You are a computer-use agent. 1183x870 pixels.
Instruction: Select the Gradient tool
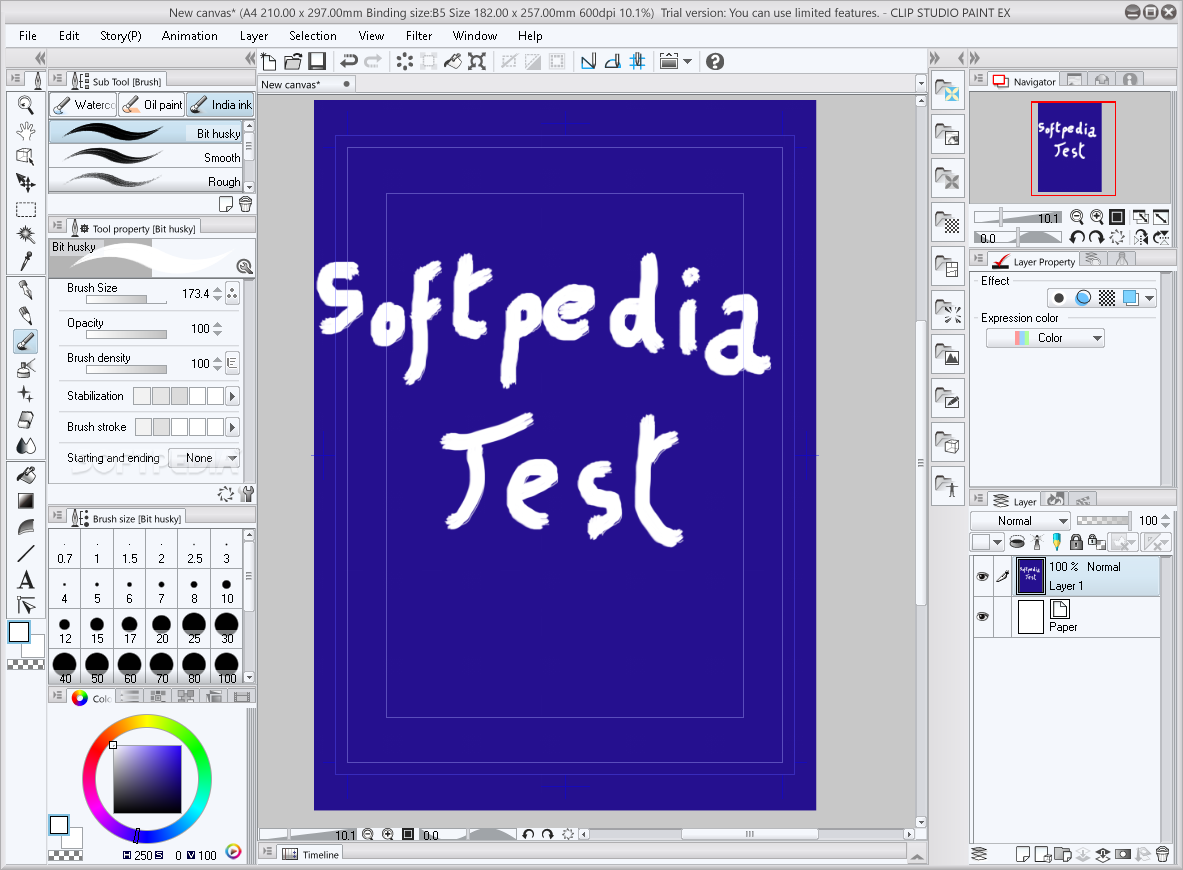(26, 501)
